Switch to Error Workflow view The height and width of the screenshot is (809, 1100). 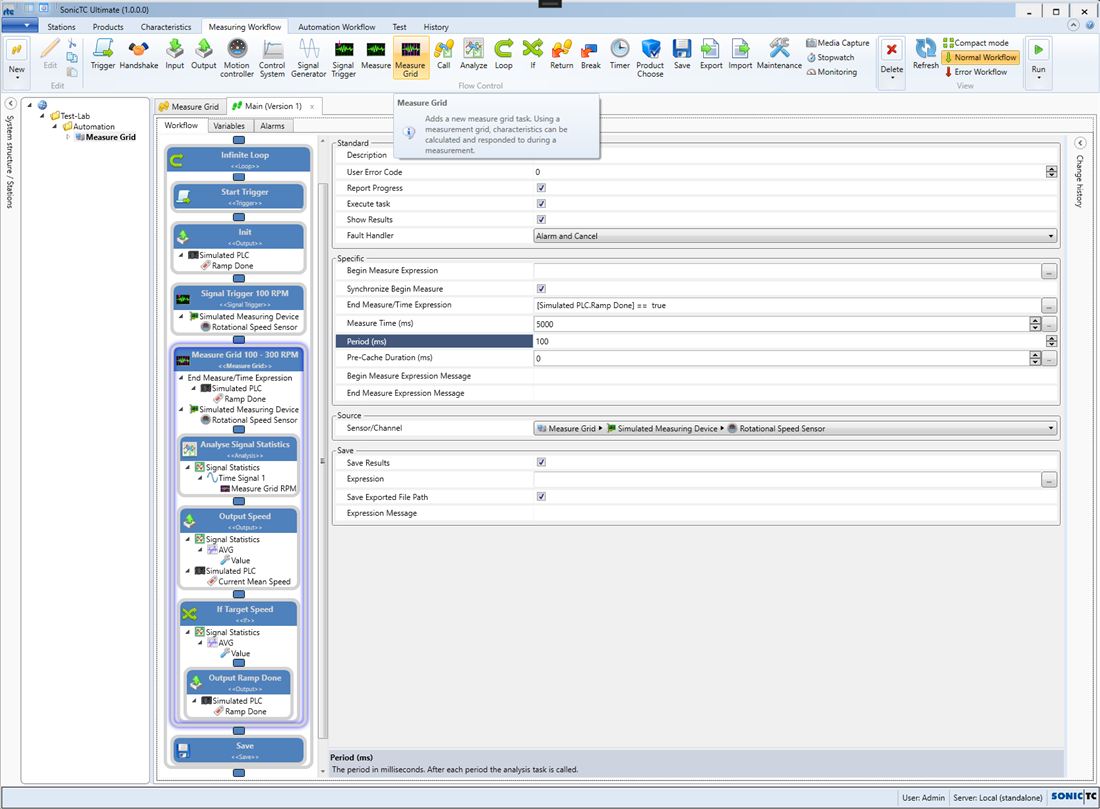(x=975, y=72)
